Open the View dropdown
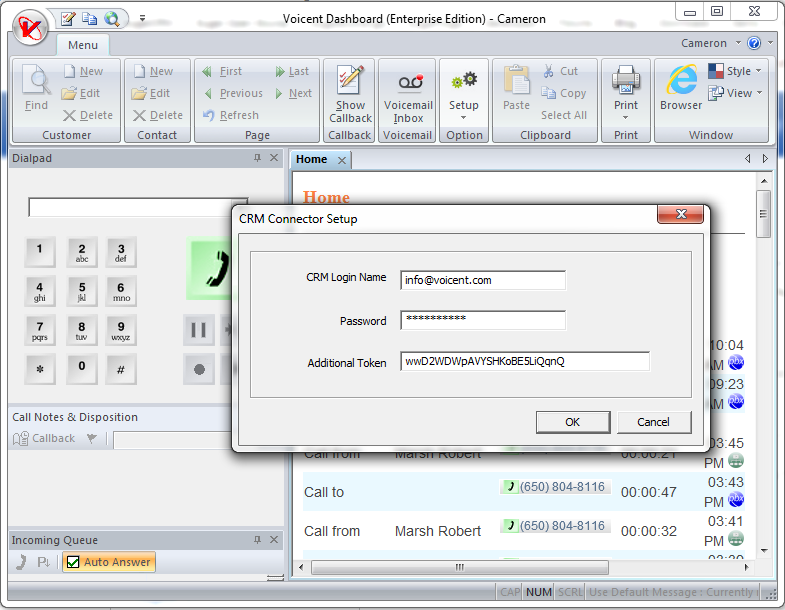 pos(735,93)
